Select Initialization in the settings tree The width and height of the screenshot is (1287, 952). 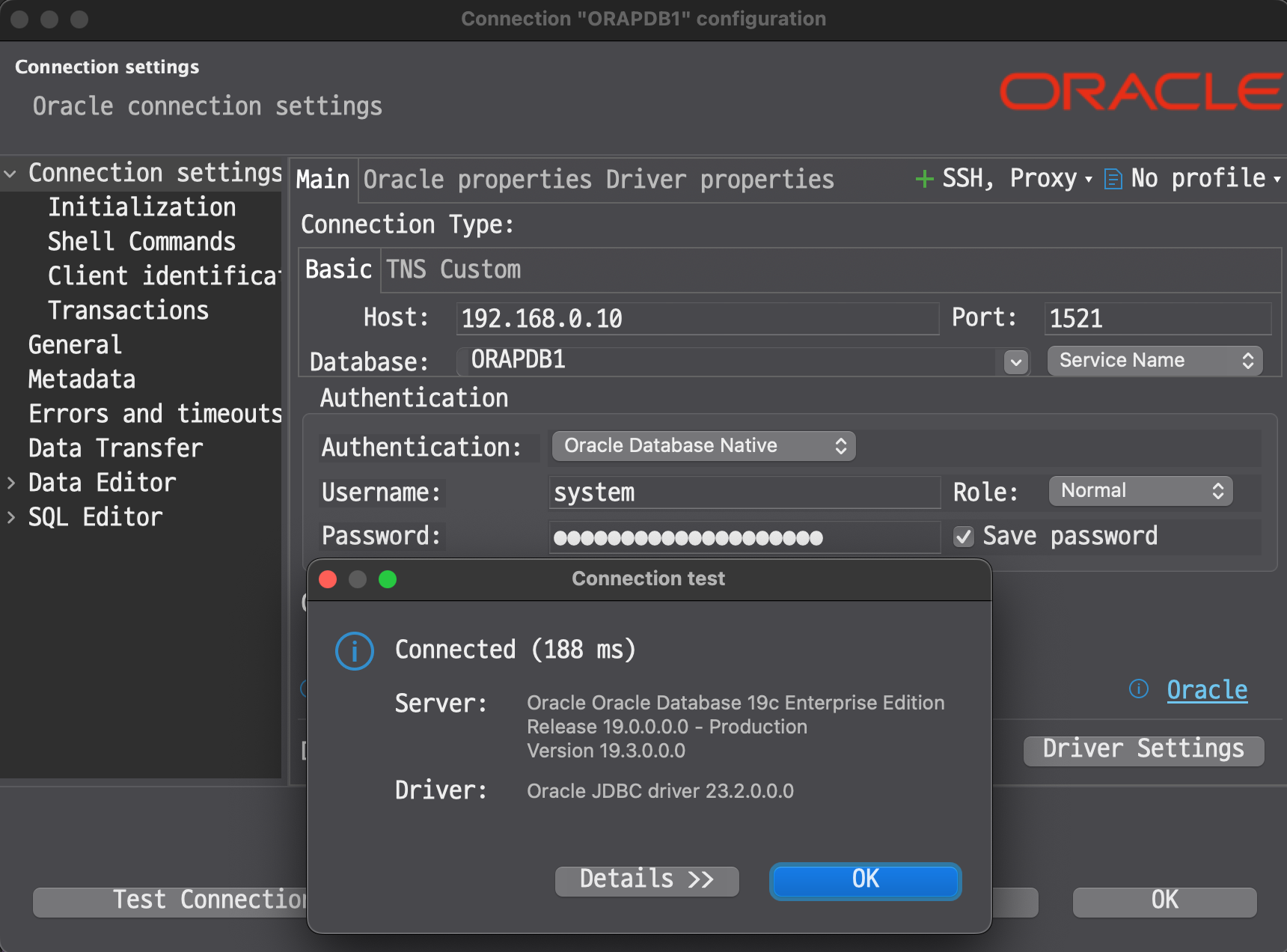coord(142,208)
